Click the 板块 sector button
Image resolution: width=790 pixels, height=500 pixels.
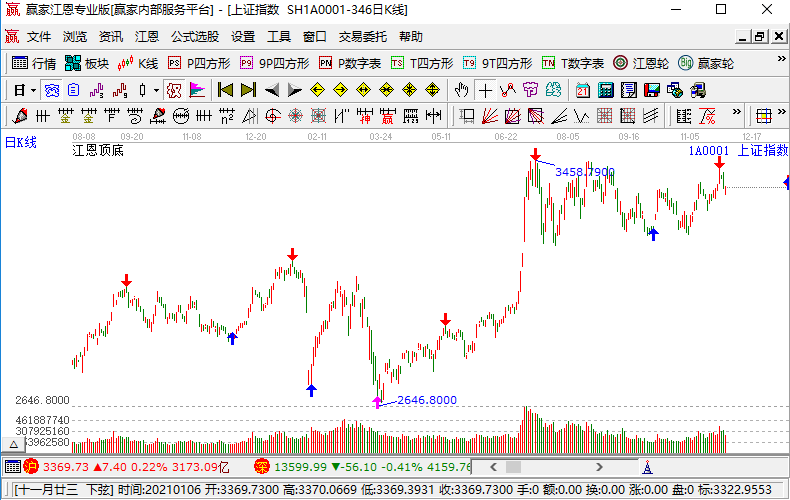point(86,63)
